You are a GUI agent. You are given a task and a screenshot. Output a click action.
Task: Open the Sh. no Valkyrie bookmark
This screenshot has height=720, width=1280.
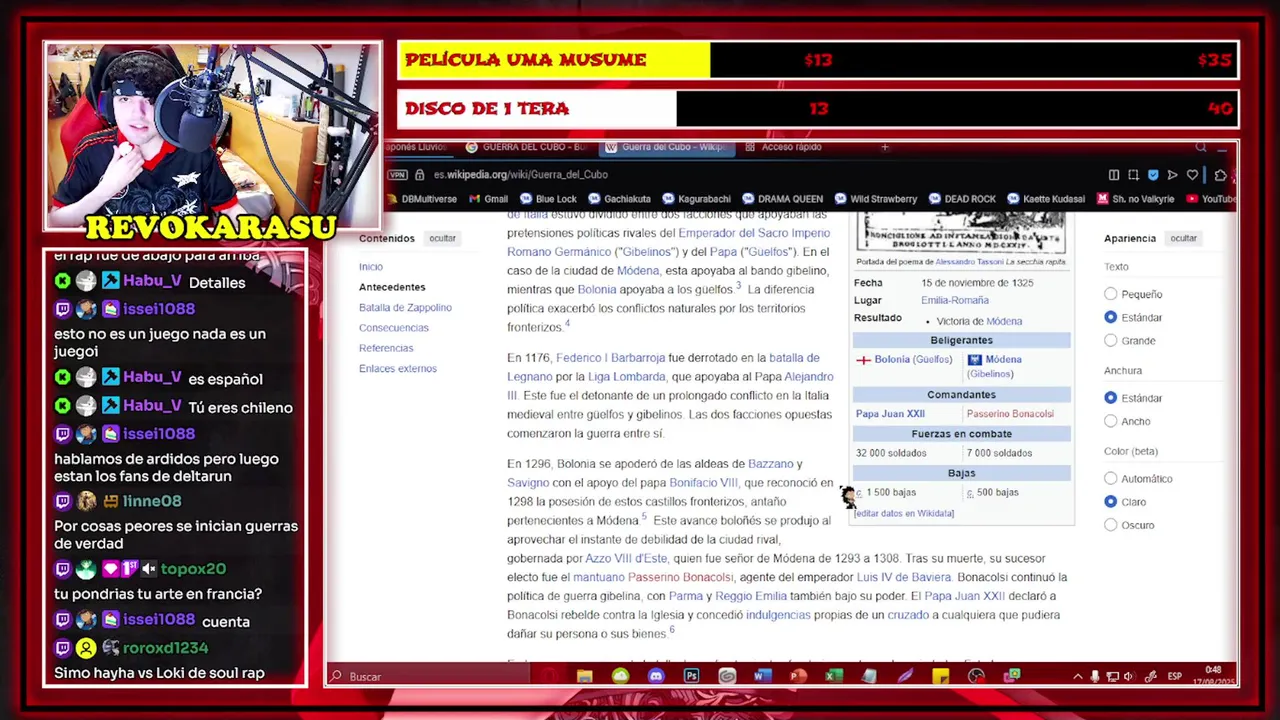1135,199
